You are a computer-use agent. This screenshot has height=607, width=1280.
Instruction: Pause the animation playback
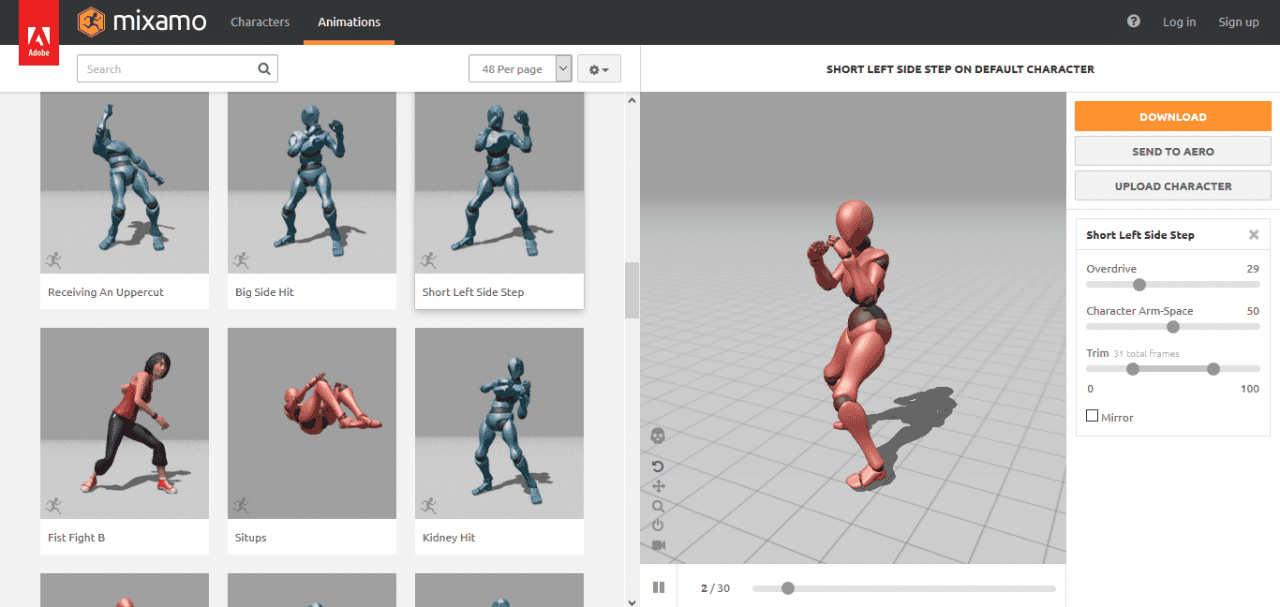click(x=659, y=588)
